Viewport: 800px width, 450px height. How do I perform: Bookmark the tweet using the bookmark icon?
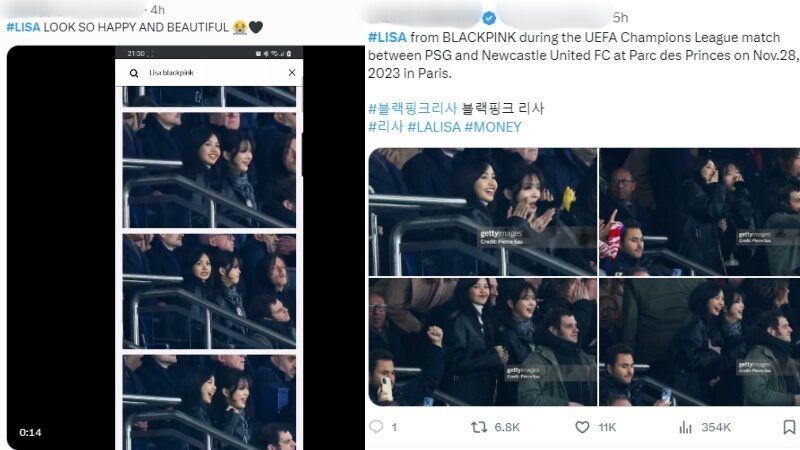click(789, 427)
